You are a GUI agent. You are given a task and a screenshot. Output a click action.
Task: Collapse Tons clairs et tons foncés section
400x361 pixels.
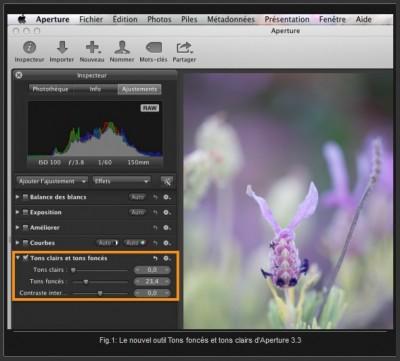click(18, 258)
